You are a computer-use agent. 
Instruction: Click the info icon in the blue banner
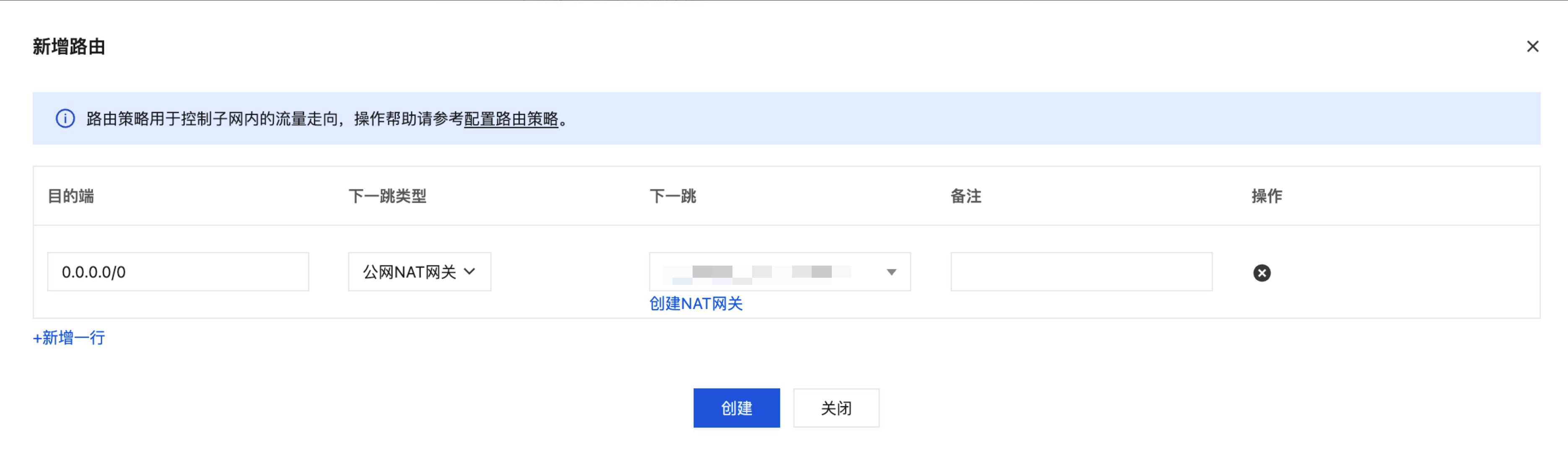click(65, 119)
